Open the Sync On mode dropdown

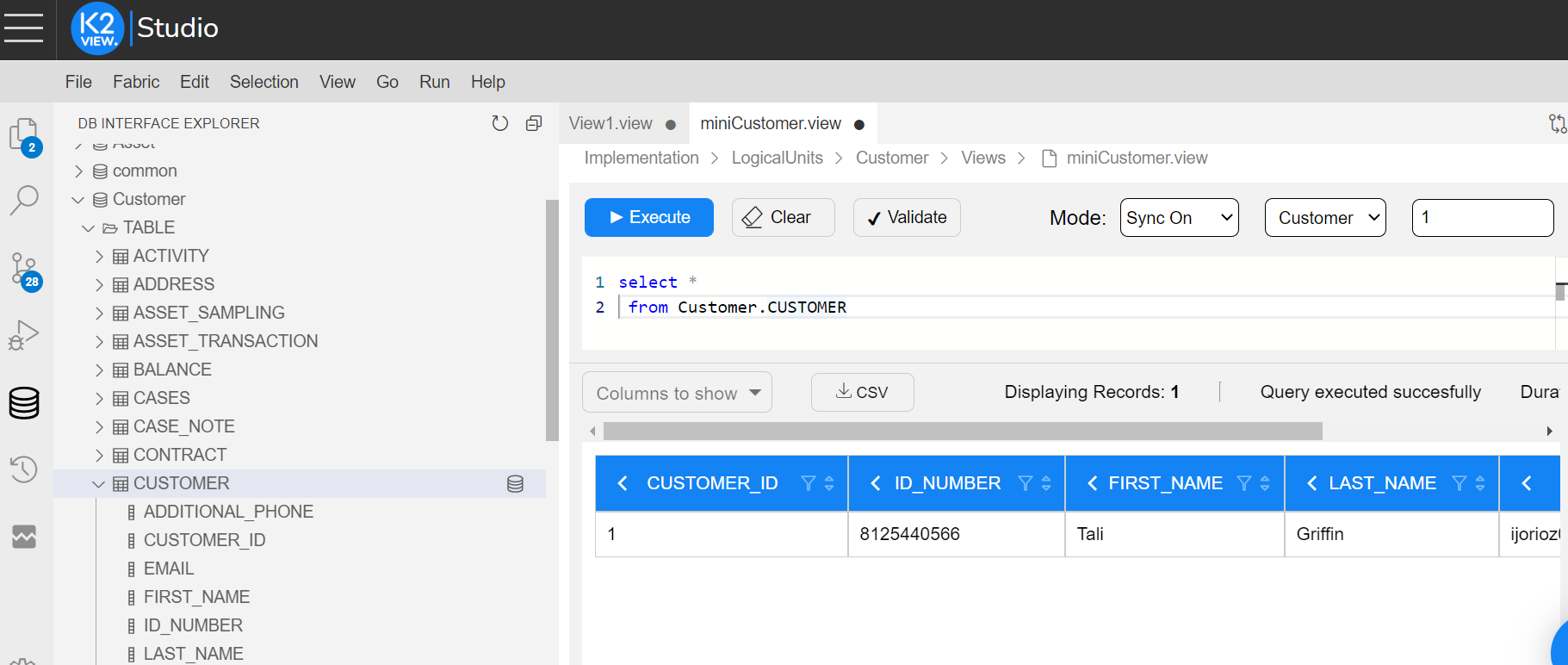[1179, 218]
